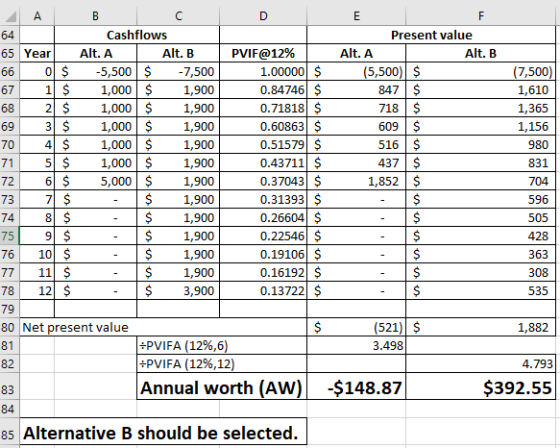Select column A header
This screenshot has height=448, width=560.
tap(37, 16)
